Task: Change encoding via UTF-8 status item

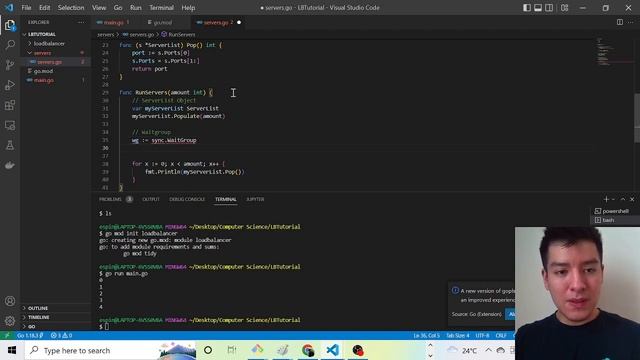Action: 482,336
